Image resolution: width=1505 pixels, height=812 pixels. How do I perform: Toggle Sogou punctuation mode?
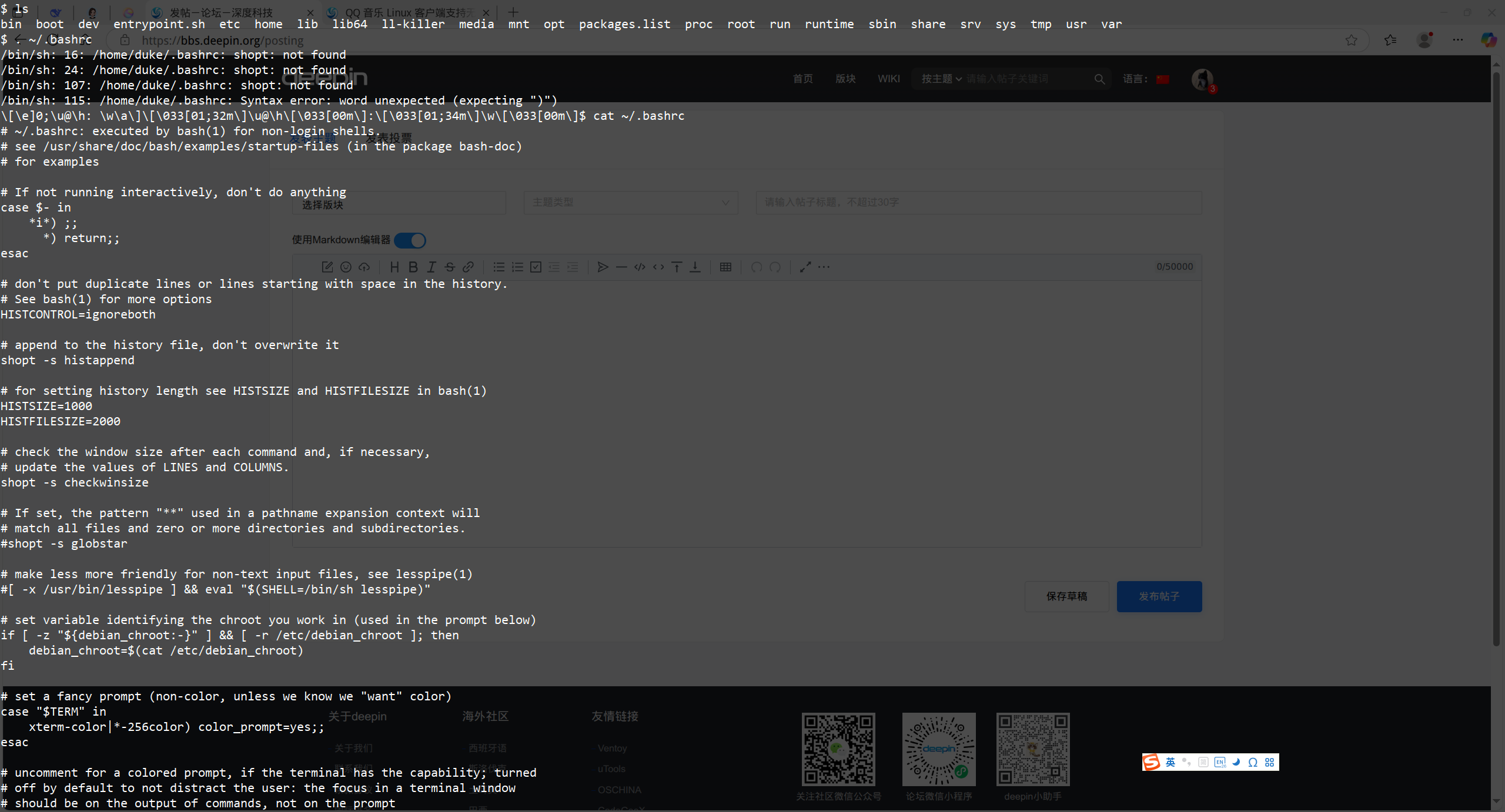(x=1186, y=762)
